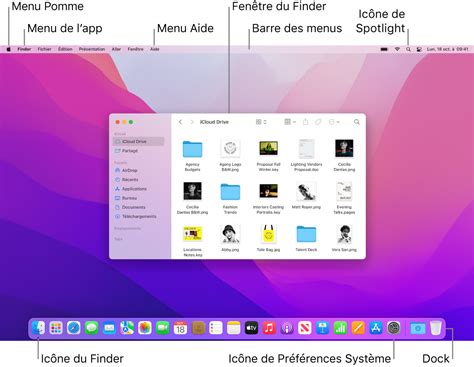Click the Tags button in Finder toolbar
Screen dimensions: 474x367
318,122
